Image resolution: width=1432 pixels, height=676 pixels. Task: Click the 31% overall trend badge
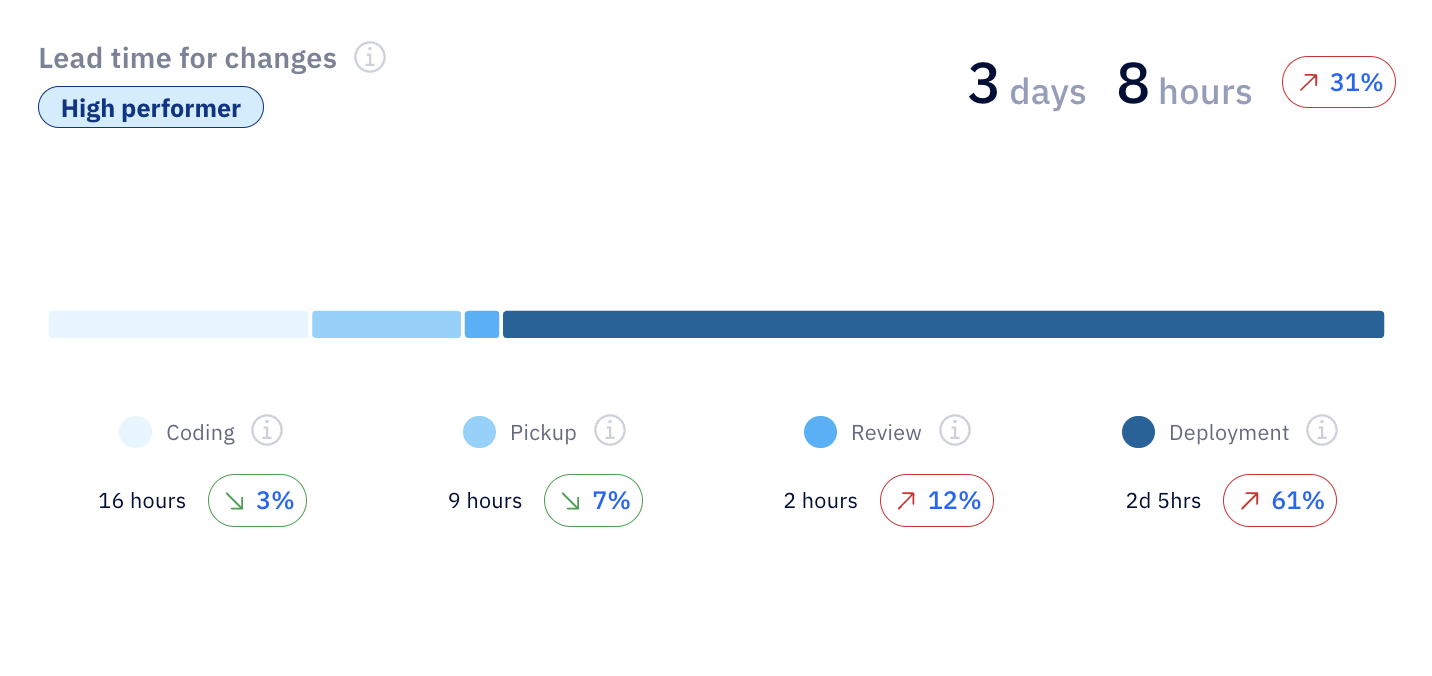point(1338,82)
